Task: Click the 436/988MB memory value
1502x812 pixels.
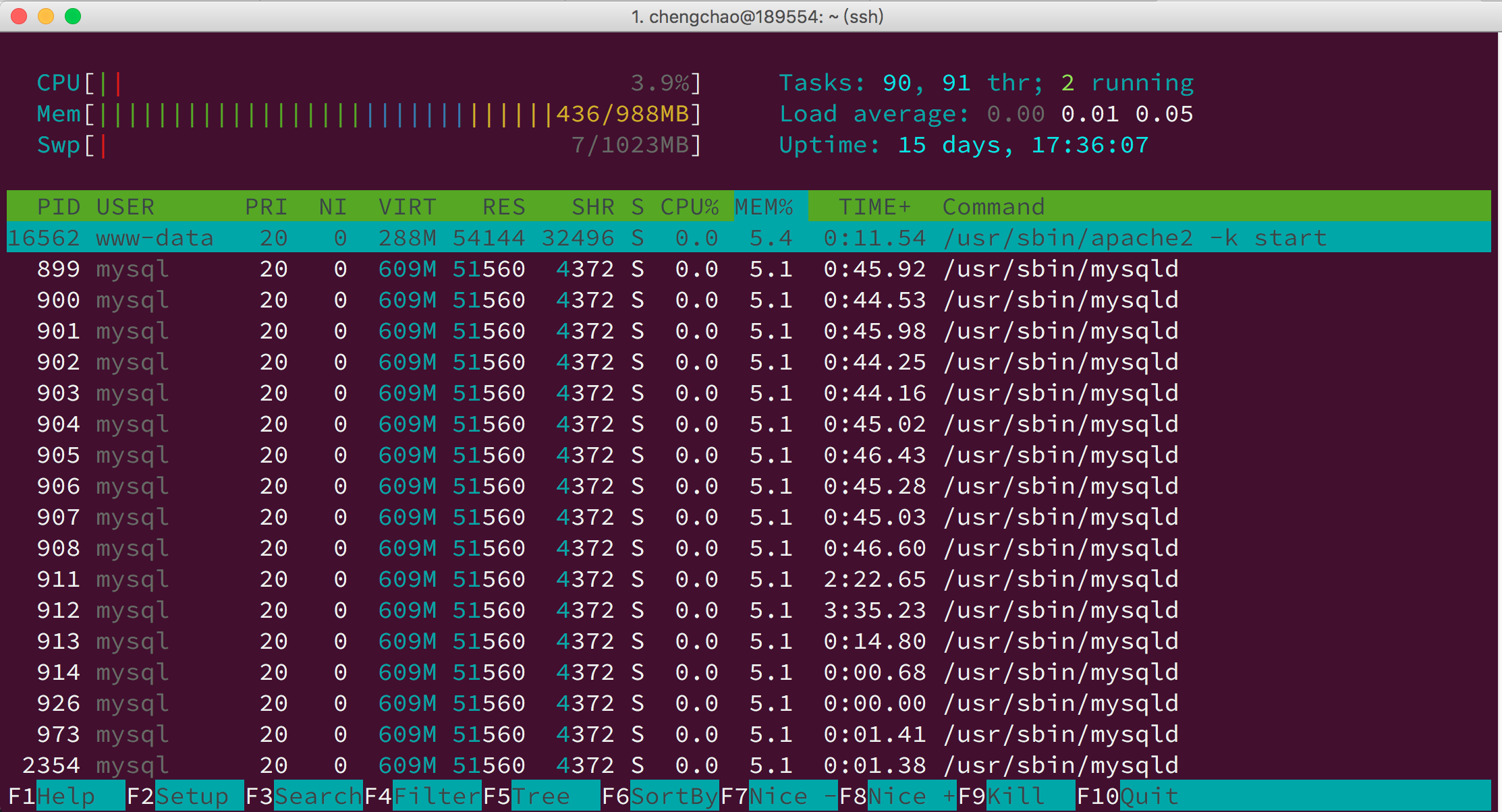Action: click(622, 114)
